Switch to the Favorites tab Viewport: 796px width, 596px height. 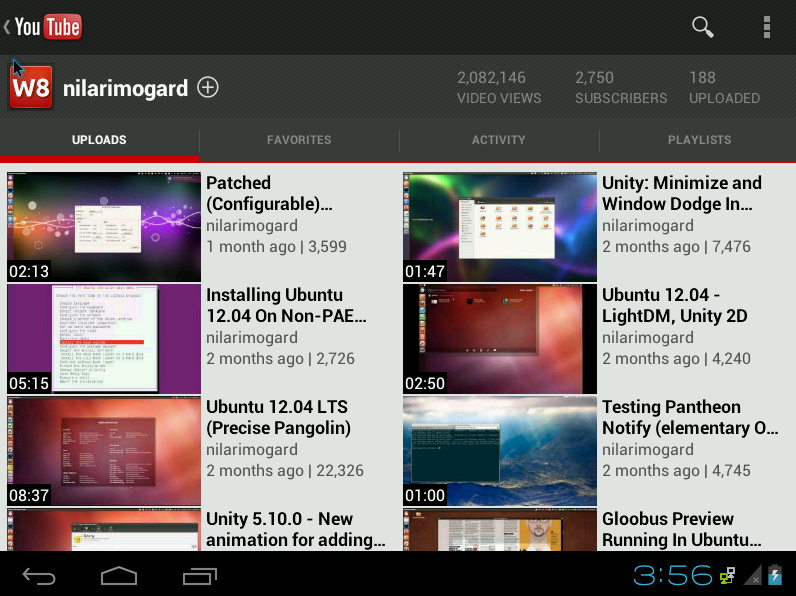pyautogui.click(x=299, y=140)
